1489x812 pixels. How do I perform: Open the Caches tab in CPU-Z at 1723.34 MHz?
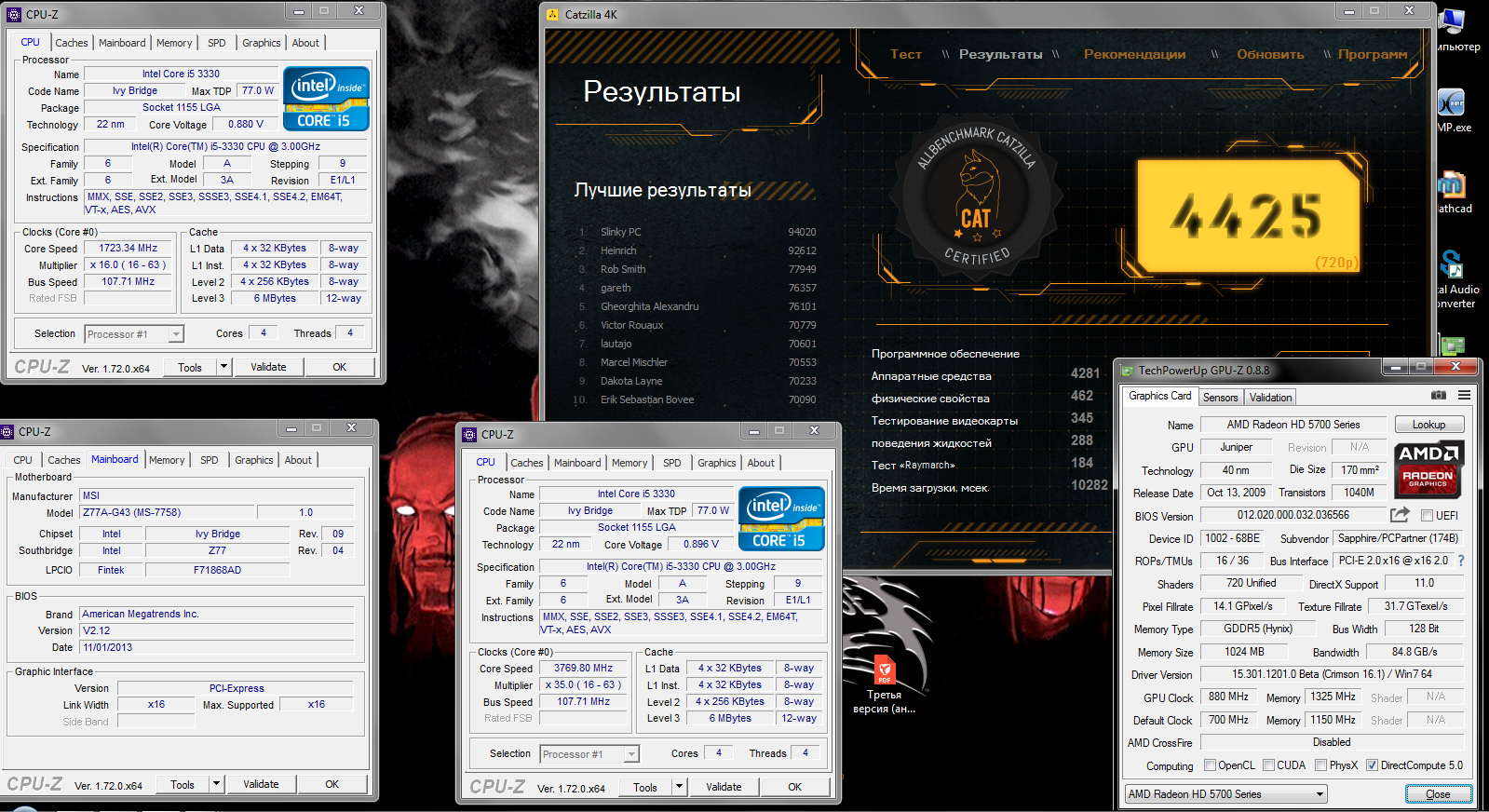coord(71,43)
